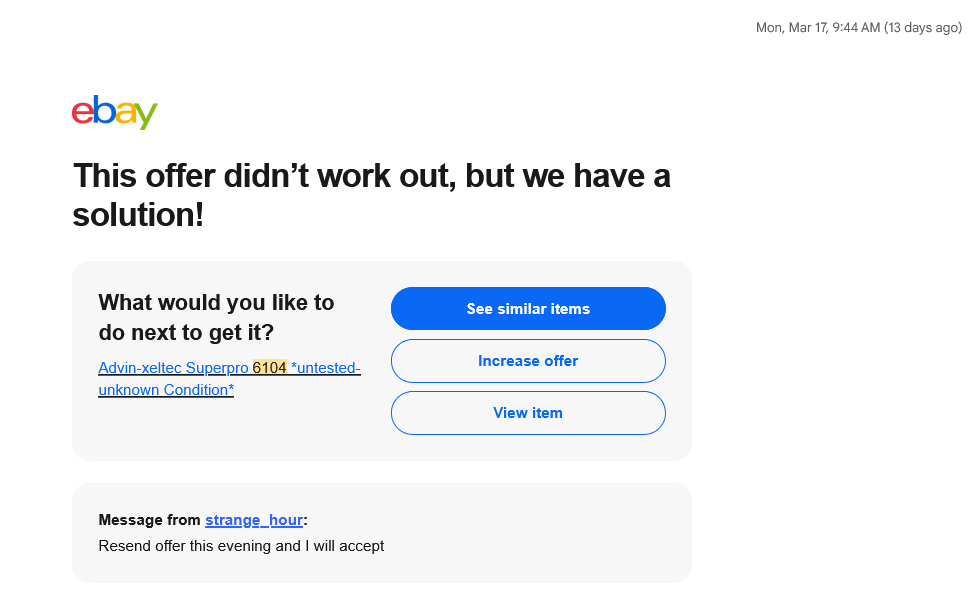This screenshot has width=979, height=596.
Task: Click the 'I will accept' message ending
Action: tap(345, 545)
